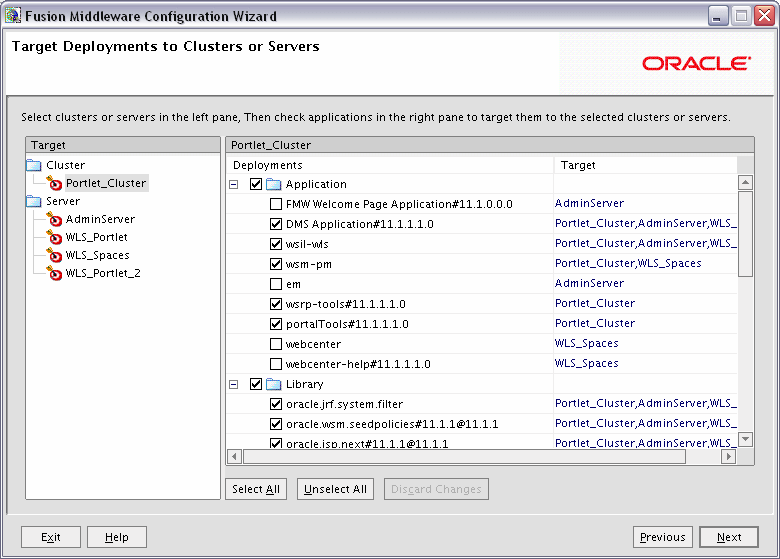Collapse the Application deployments group
This screenshot has width=780, height=559.
[234, 185]
